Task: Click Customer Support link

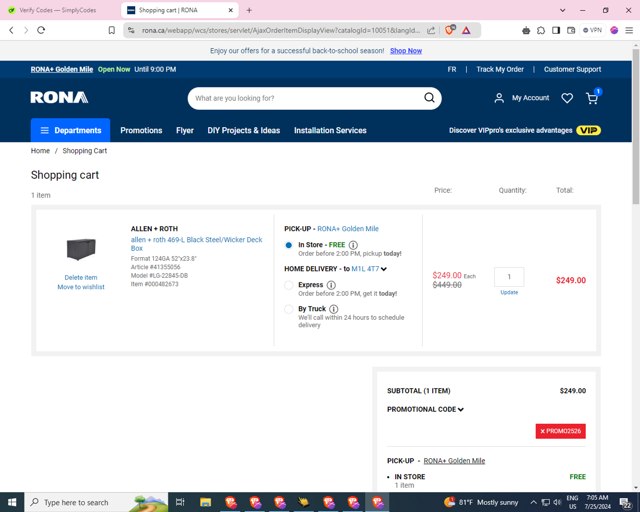Action: pyautogui.click(x=572, y=69)
